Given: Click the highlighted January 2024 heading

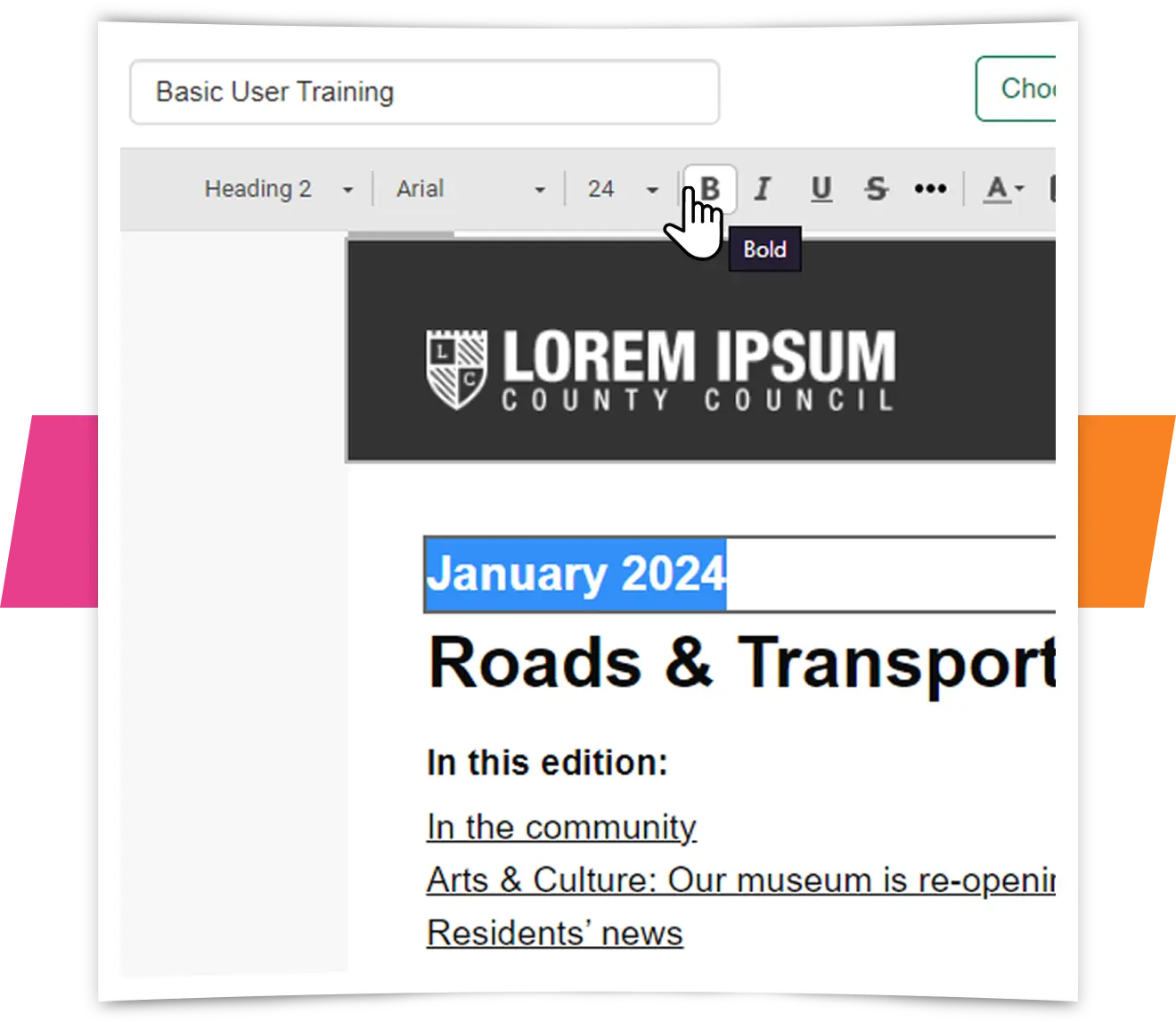Looking at the screenshot, I should tap(576, 574).
